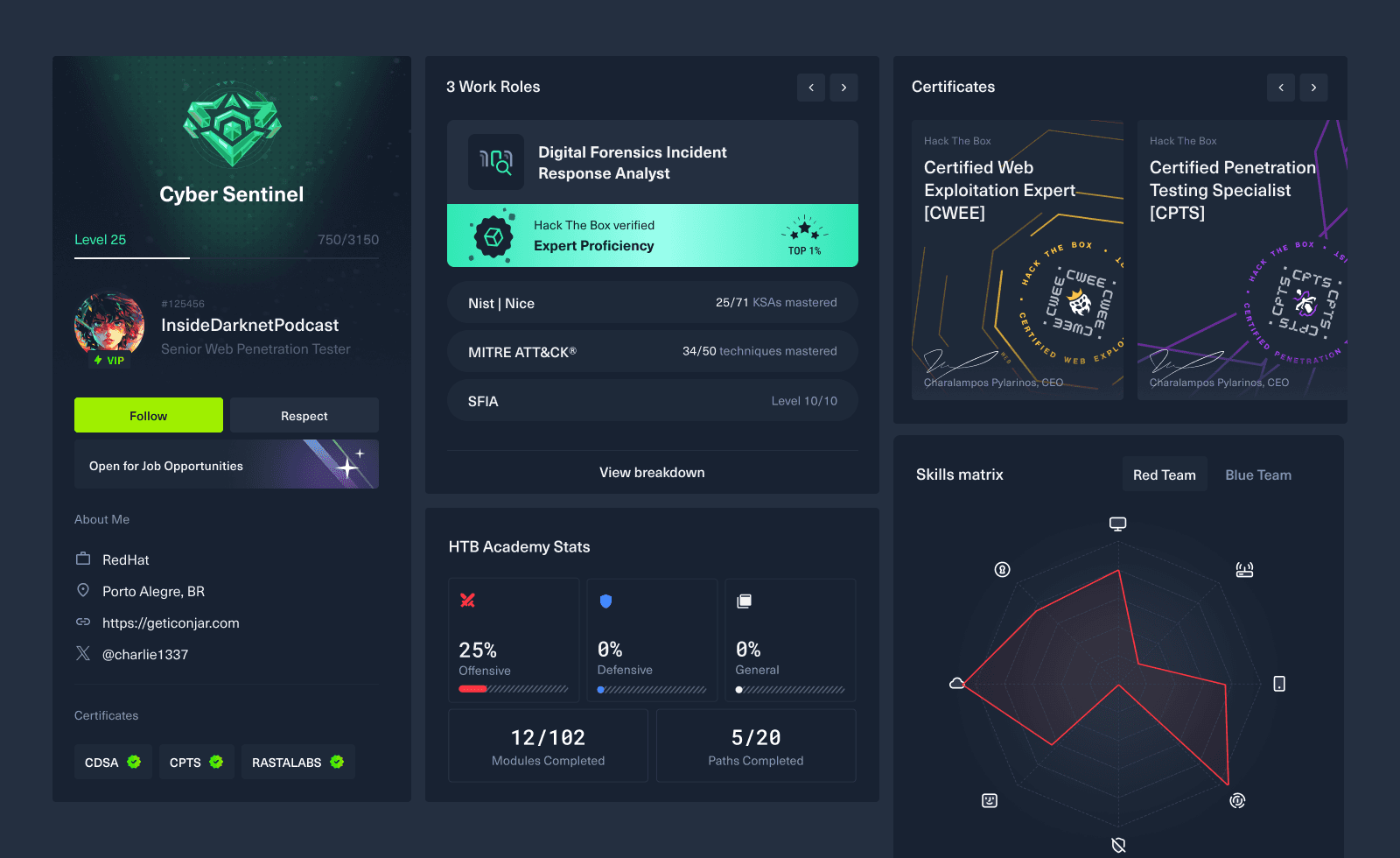Click the RedHat employer text
The width and height of the screenshot is (1400, 858).
pyautogui.click(x=126, y=559)
